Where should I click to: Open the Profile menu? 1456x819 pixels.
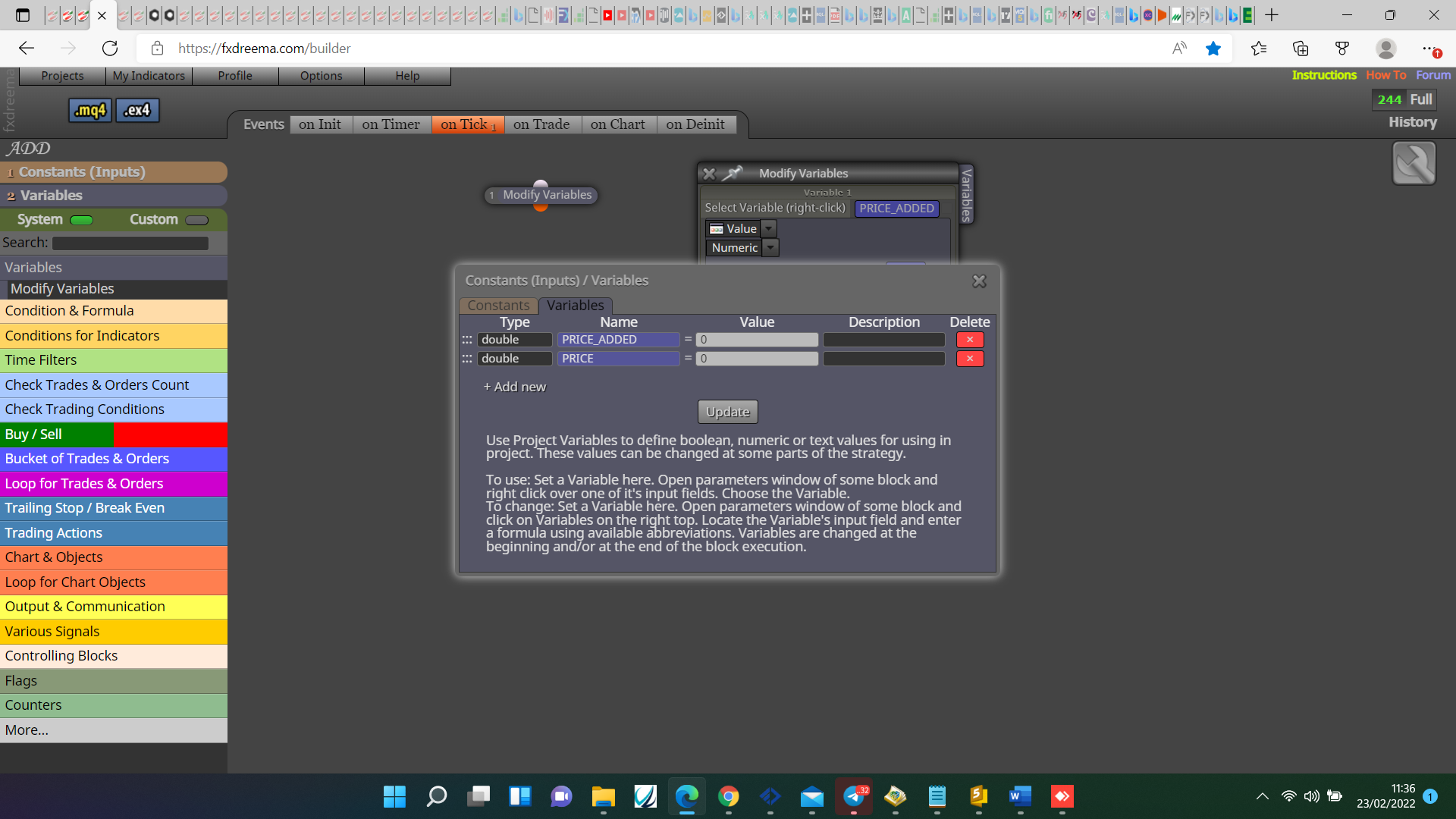point(235,76)
